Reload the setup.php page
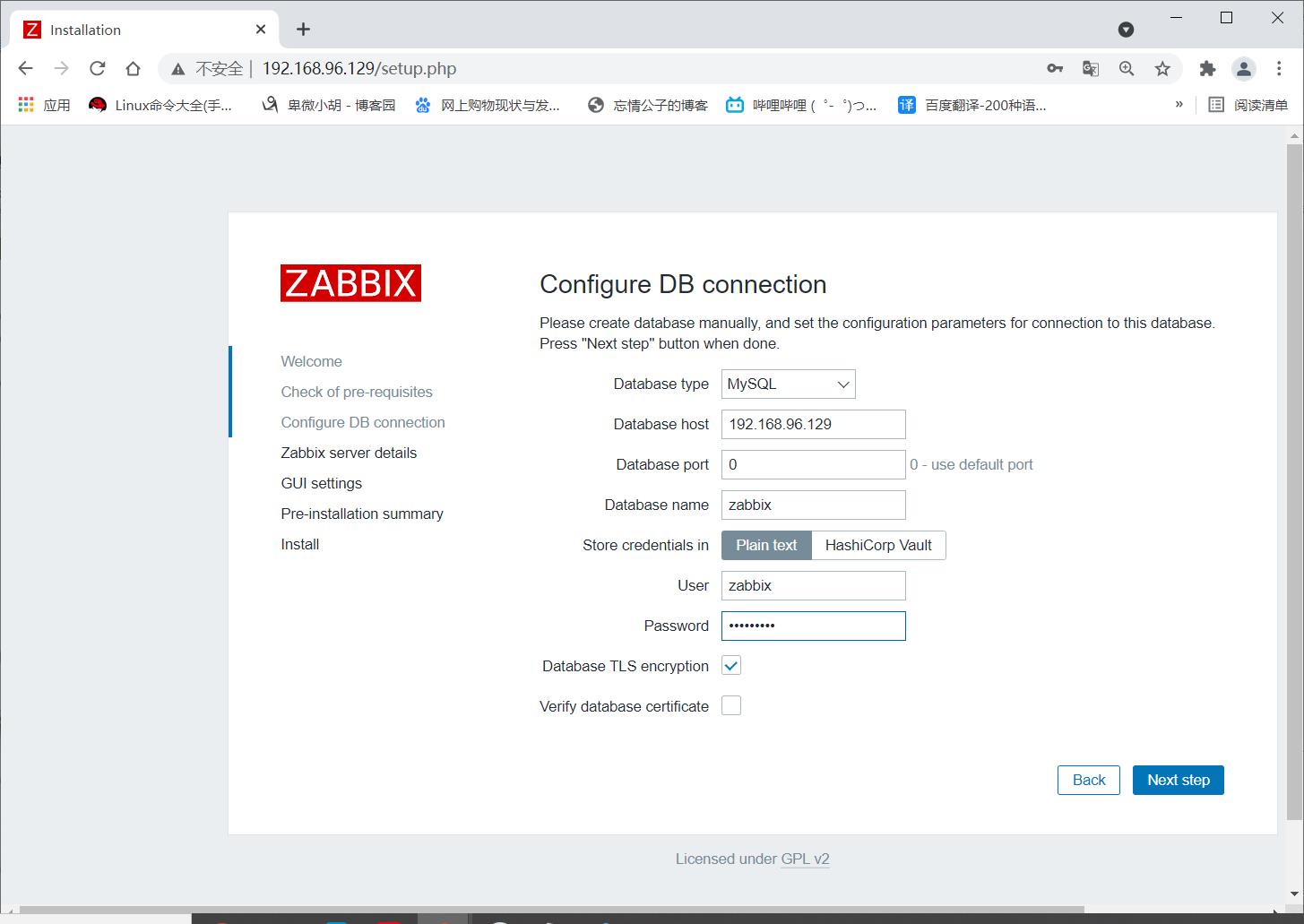 [97, 68]
